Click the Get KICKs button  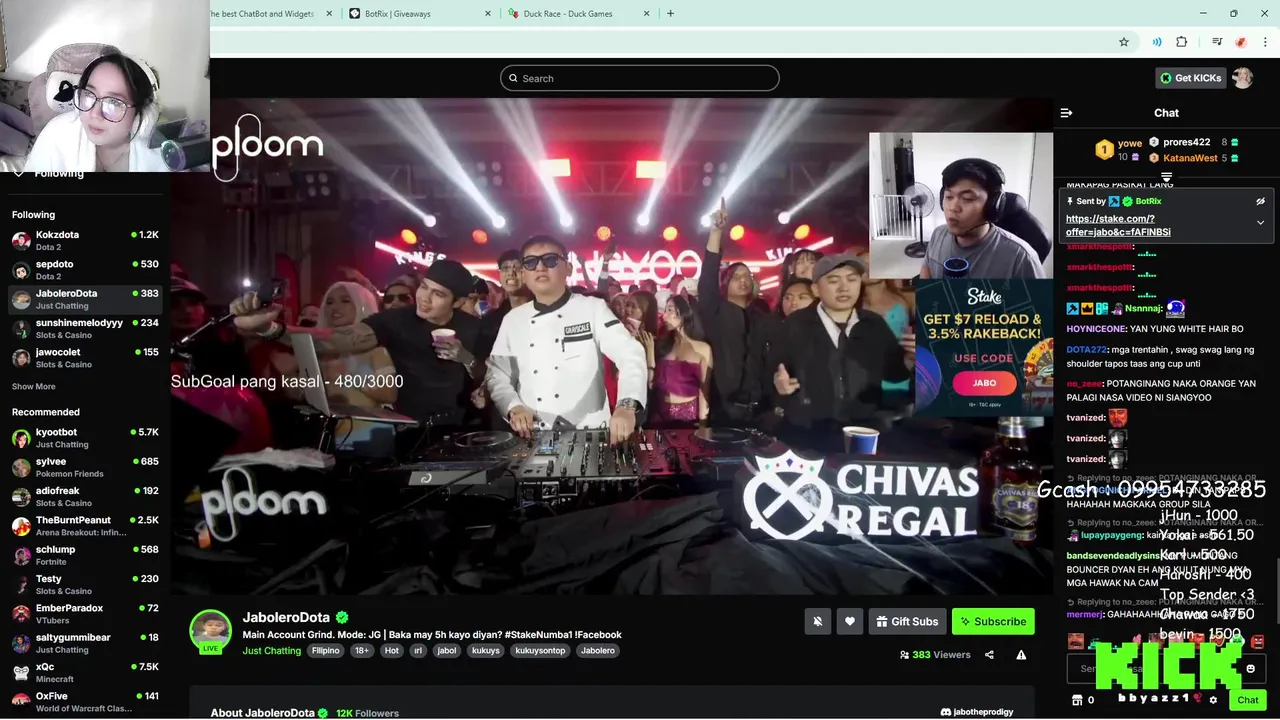tap(1190, 78)
